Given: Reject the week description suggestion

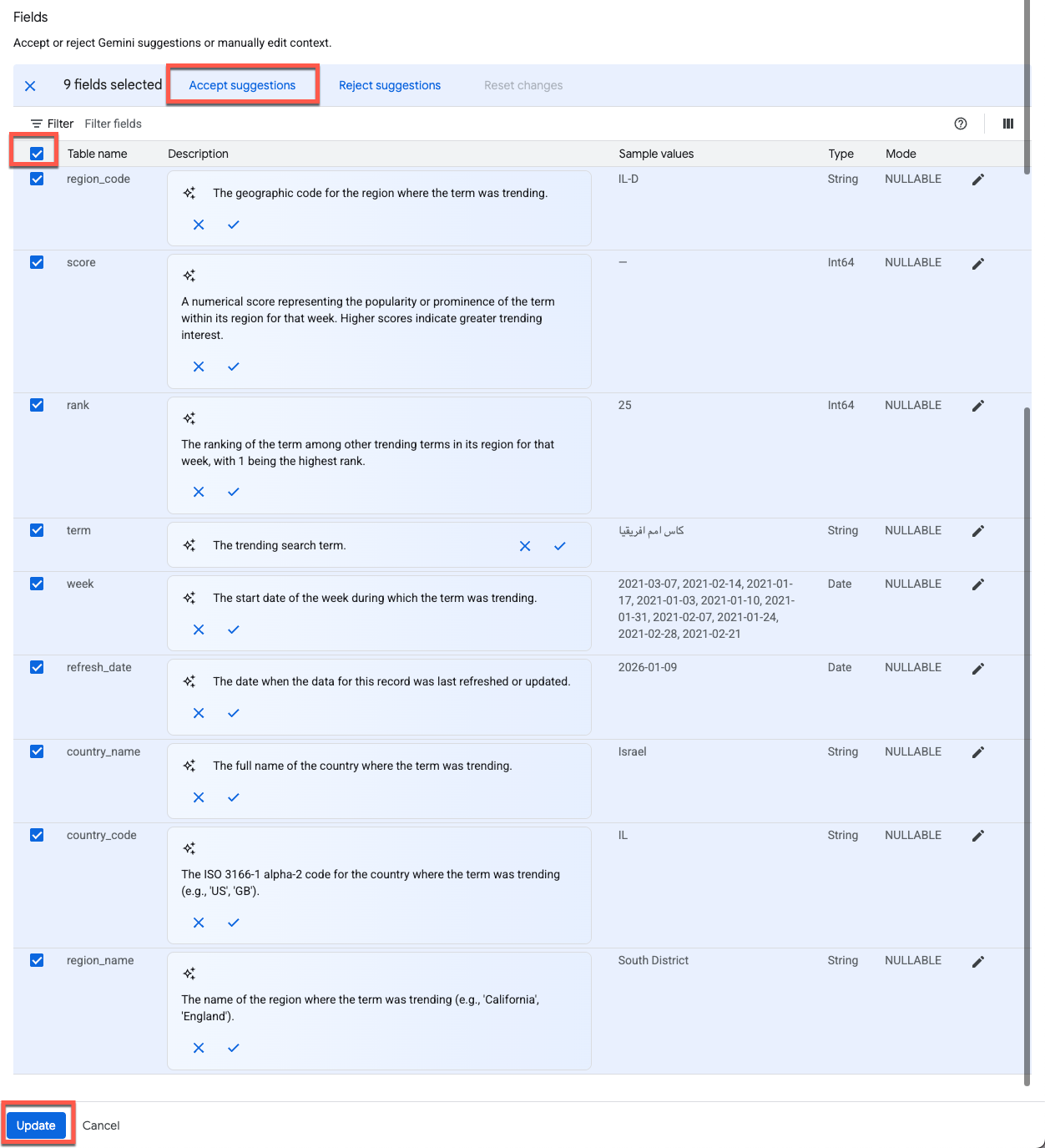Looking at the screenshot, I should coord(199,630).
